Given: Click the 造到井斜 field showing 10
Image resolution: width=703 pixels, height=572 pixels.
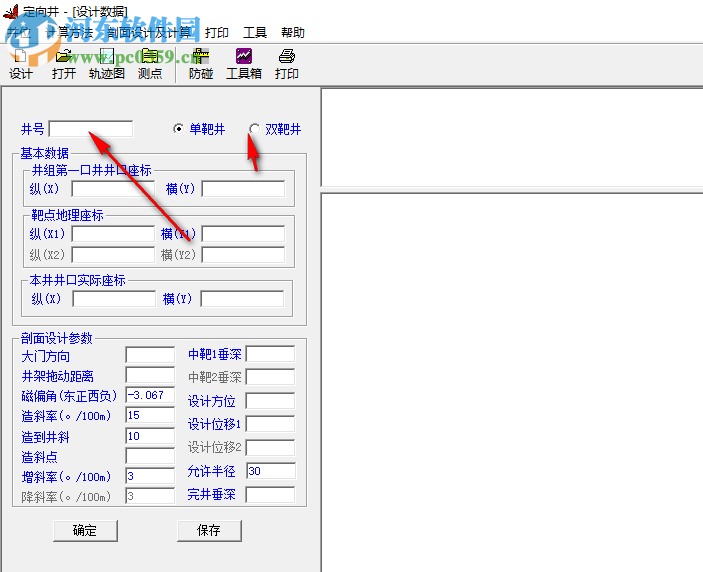Looking at the screenshot, I should [x=150, y=436].
